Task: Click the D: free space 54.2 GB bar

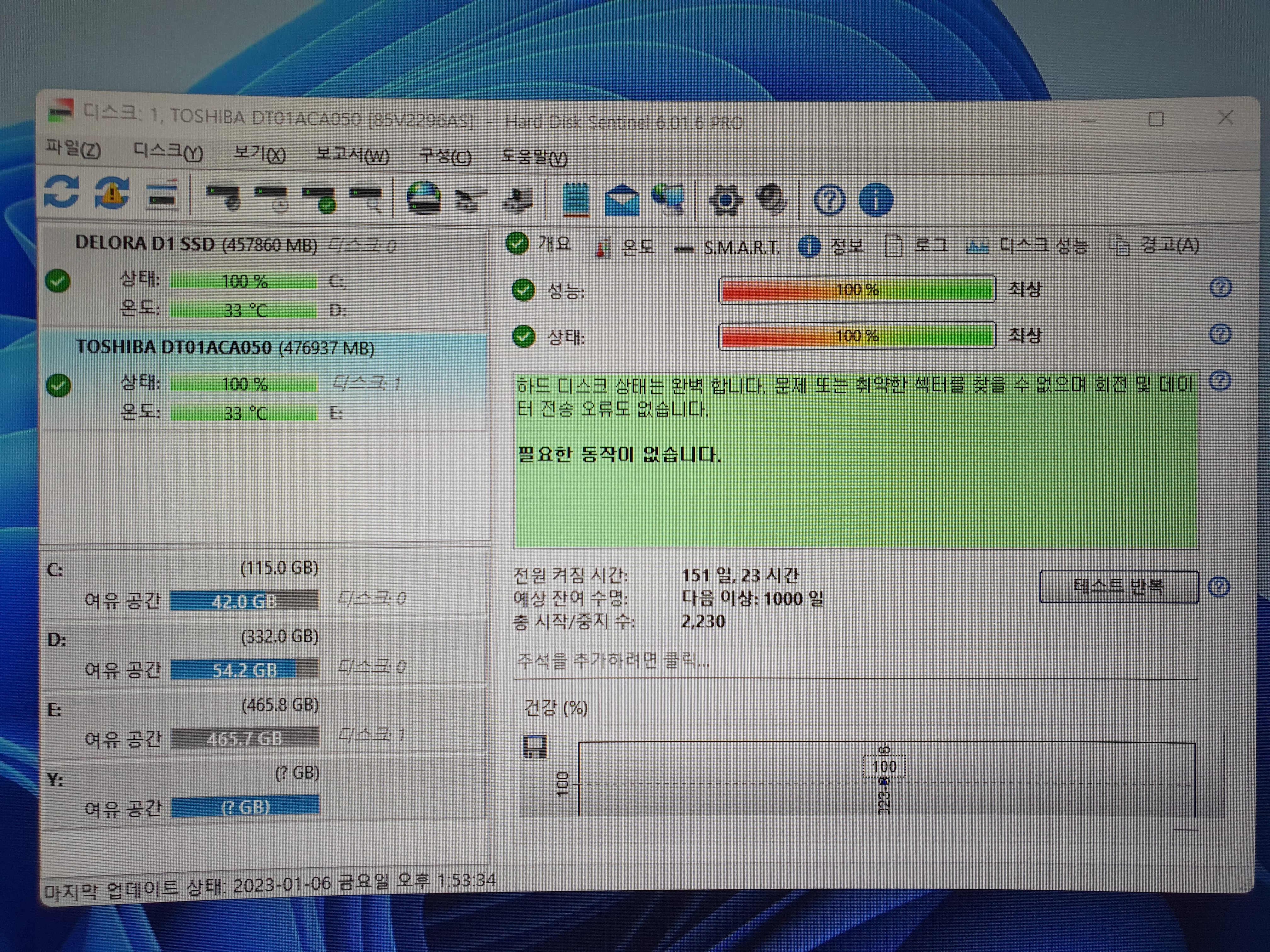Action: pyautogui.click(x=245, y=670)
